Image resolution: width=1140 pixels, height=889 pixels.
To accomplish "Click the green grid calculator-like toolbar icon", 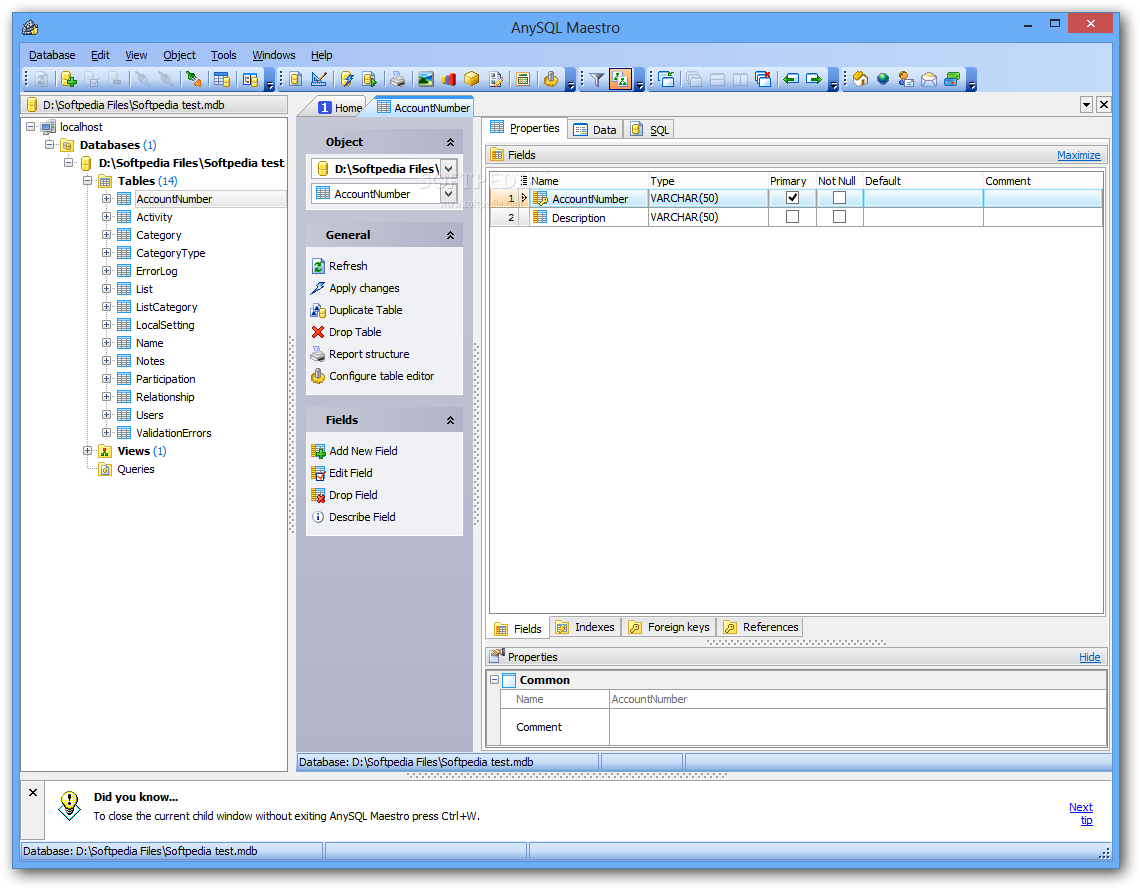I will [x=523, y=79].
